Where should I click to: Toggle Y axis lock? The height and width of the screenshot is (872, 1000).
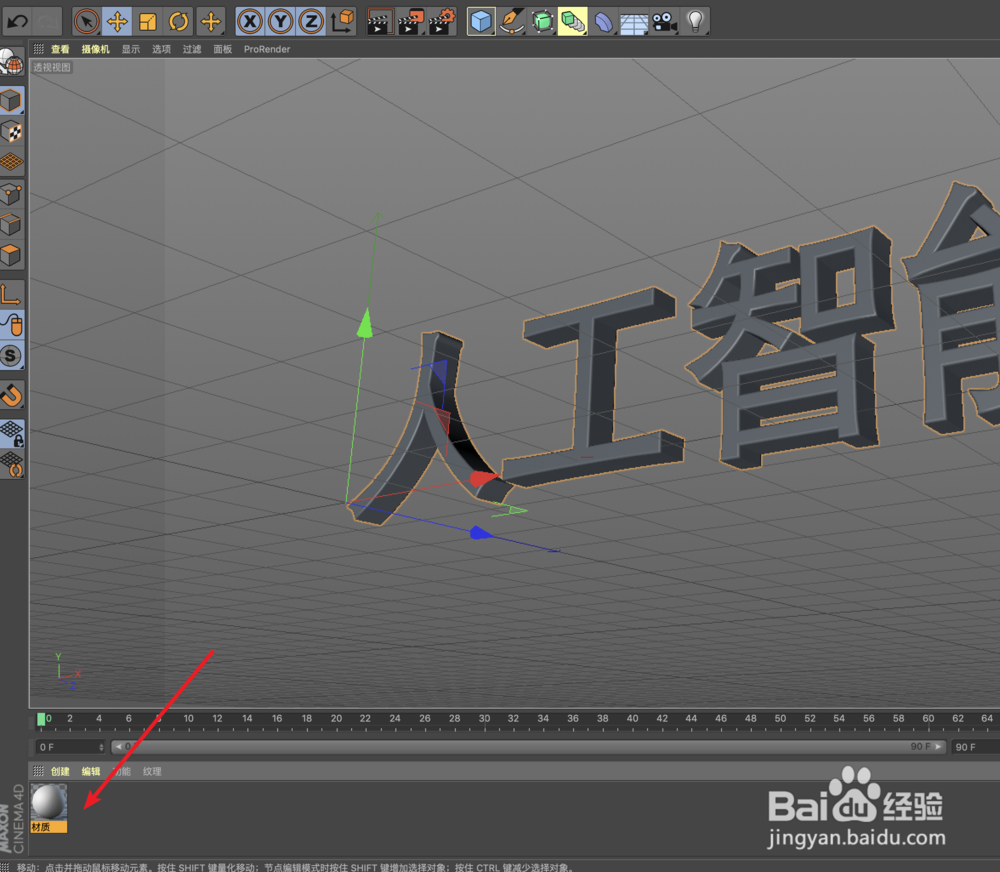tap(281, 22)
